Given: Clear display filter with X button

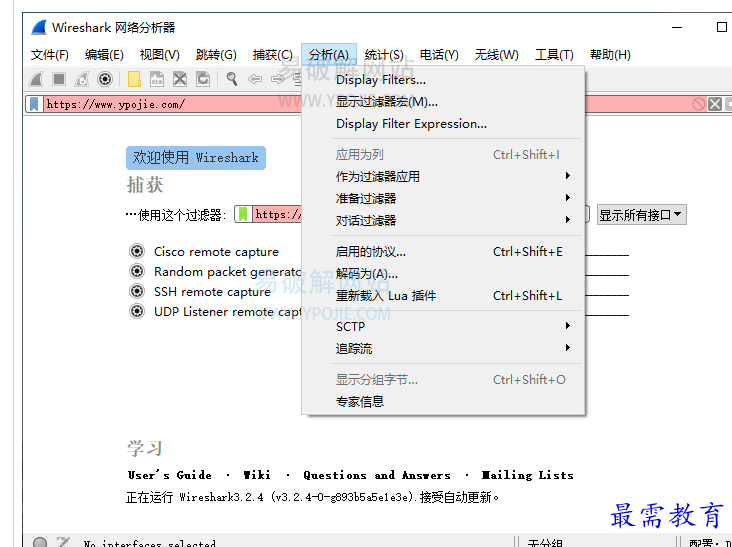Looking at the screenshot, I should (x=715, y=104).
